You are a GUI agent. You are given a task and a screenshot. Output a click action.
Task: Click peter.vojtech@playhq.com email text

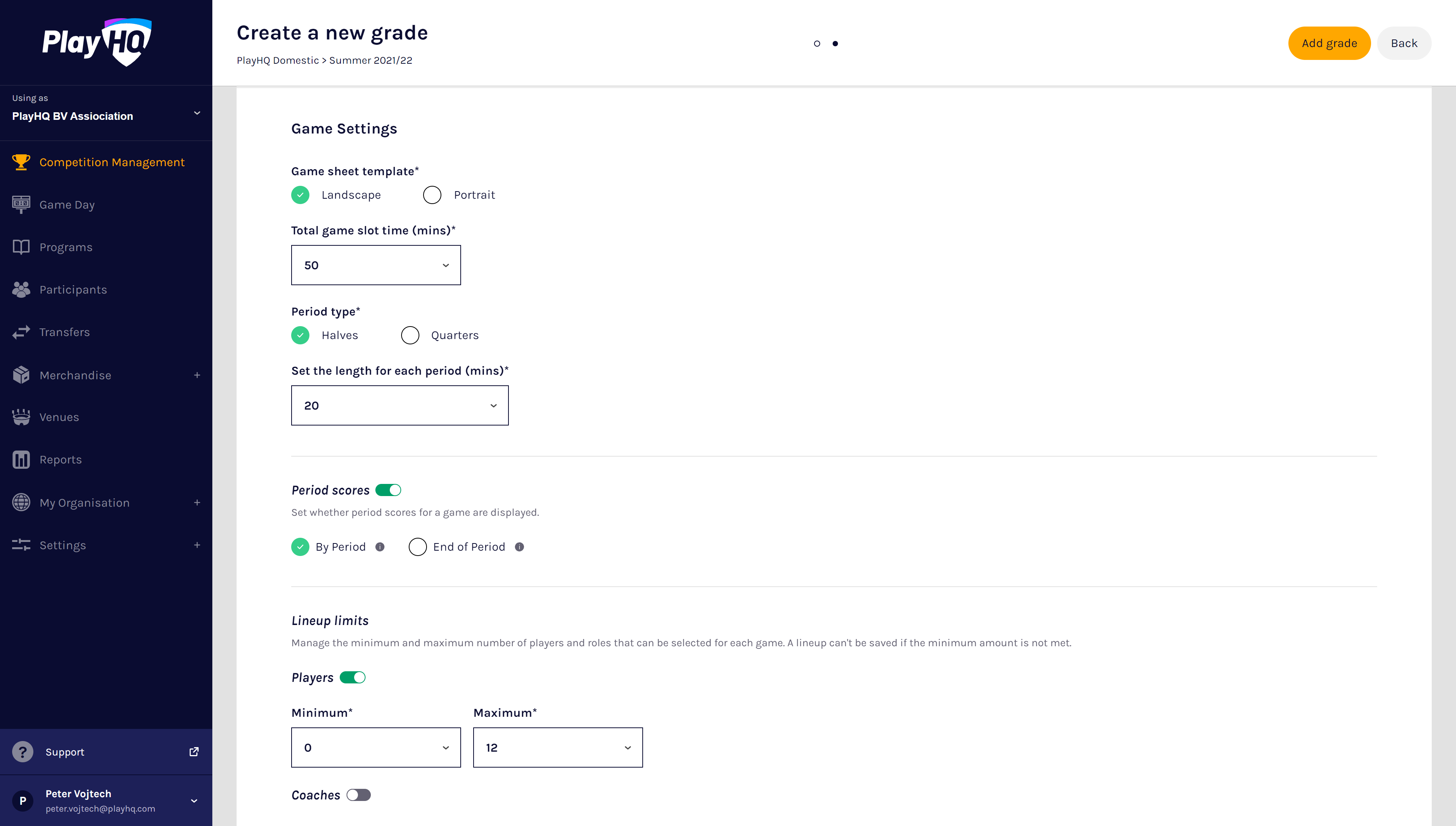point(100,809)
